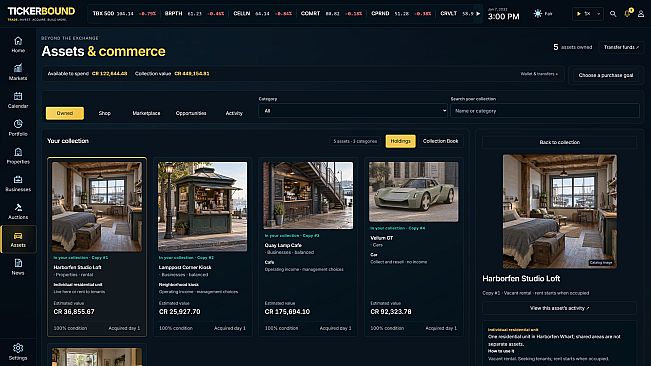This screenshot has width=651, height=366.
Task: Open the Category dropdown
Action: click(x=353, y=111)
